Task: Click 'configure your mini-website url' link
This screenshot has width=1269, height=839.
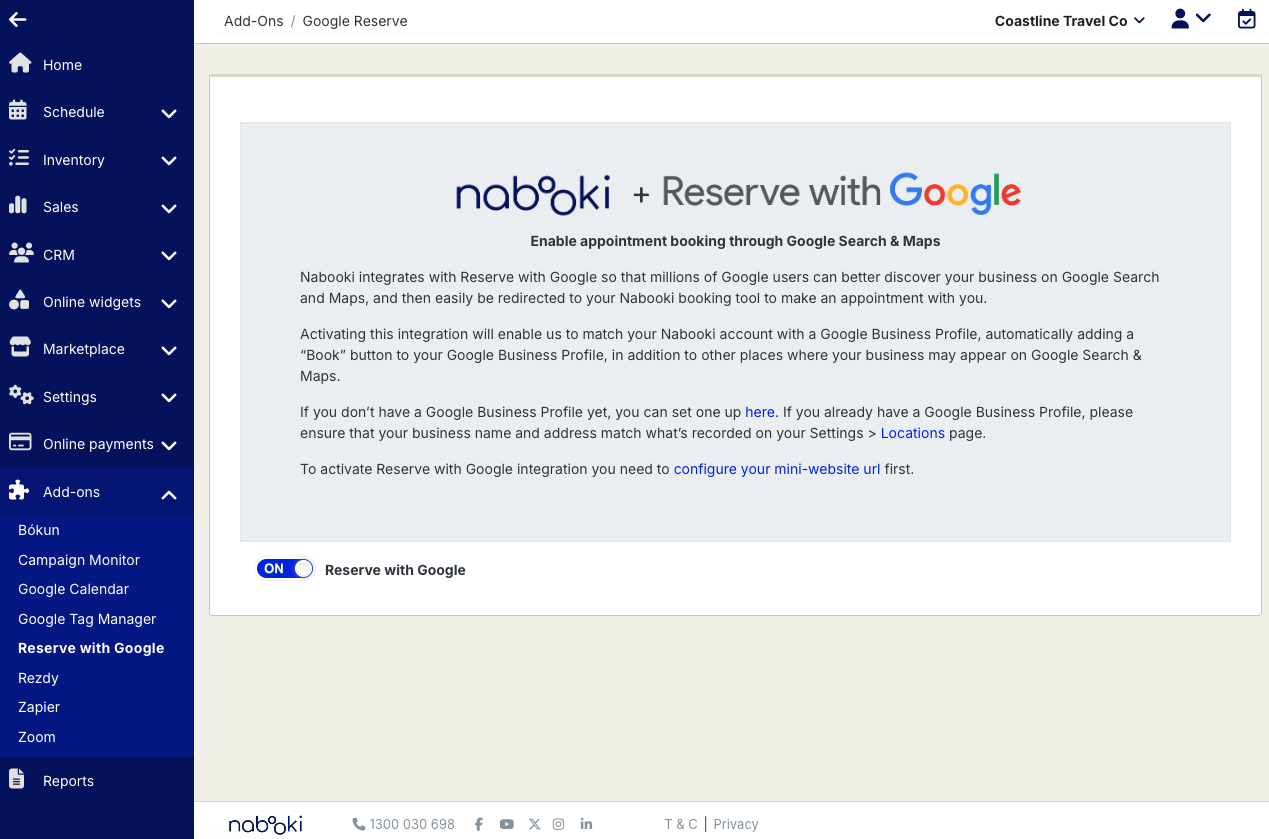Action: (x=777, y=468)
